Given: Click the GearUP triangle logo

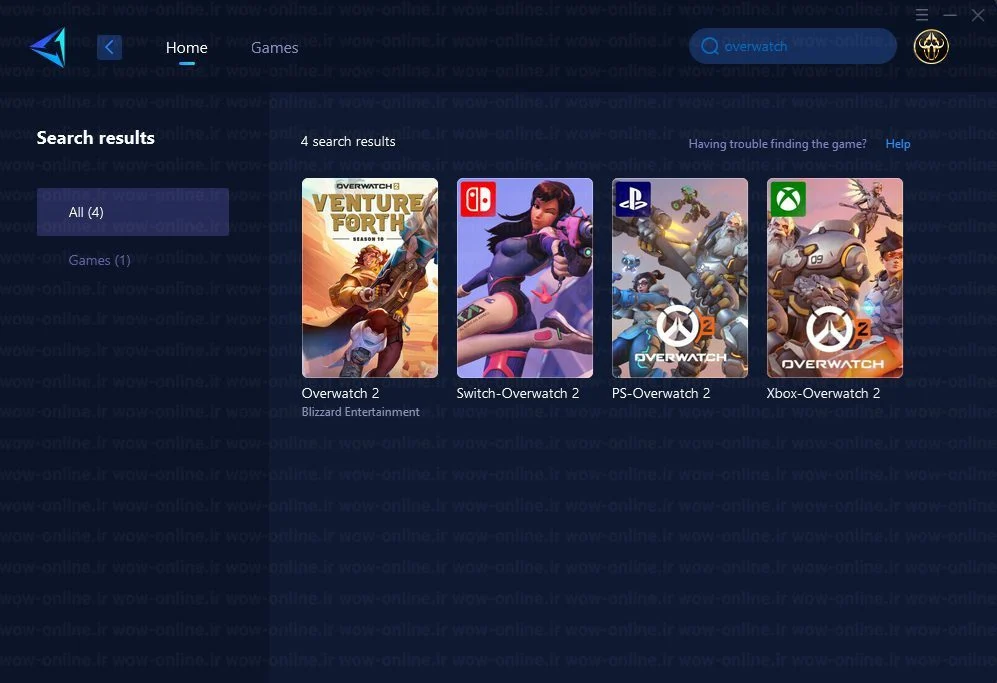Looking at the screenshot, I should 48,47.
